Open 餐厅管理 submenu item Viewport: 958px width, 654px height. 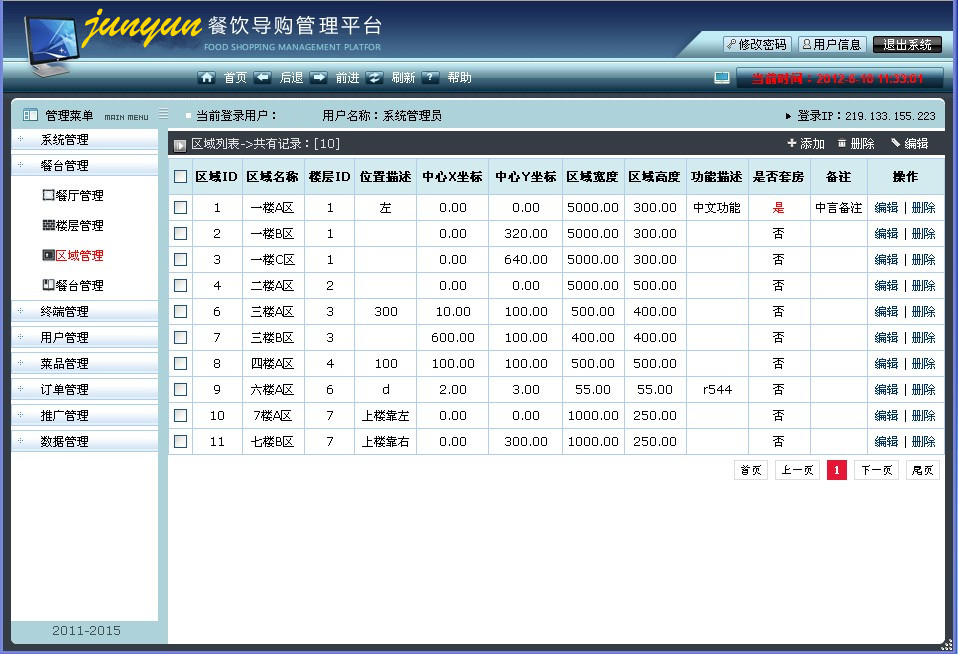79,196
